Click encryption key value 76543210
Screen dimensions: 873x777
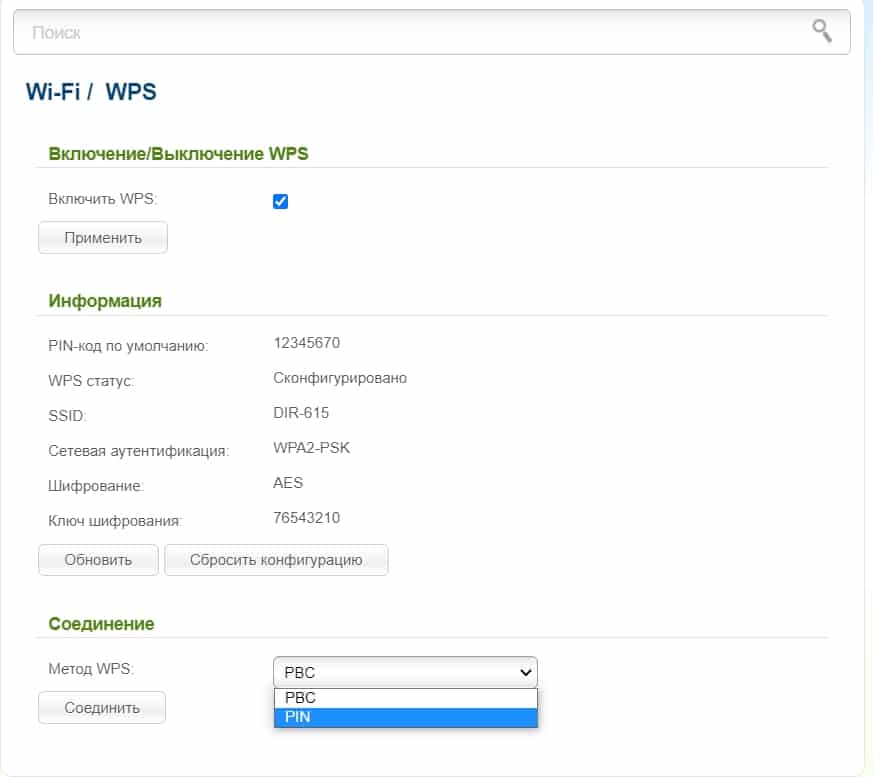(x=307, y=518)
